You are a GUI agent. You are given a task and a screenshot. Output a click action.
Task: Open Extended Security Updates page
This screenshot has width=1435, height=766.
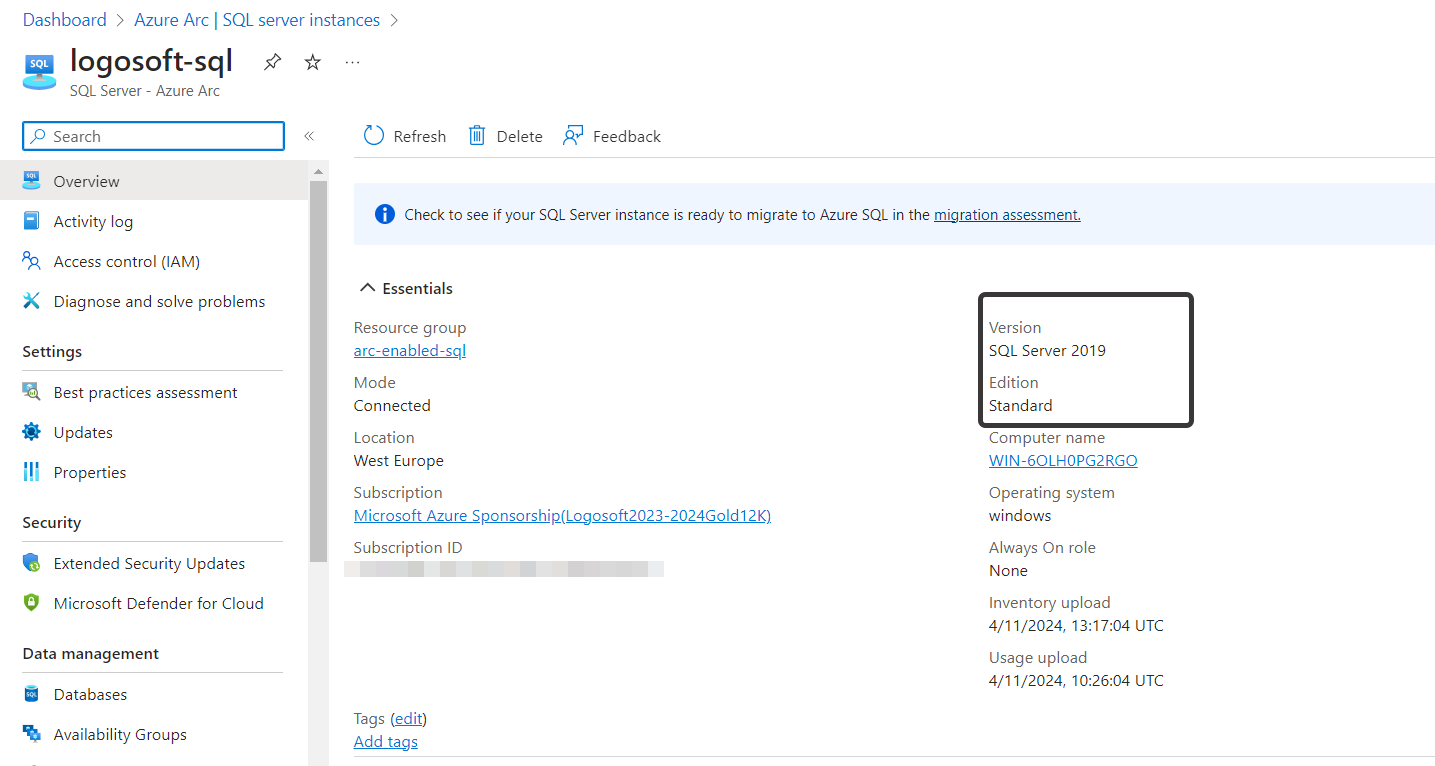pyautogui.click(x=149, y=563)
